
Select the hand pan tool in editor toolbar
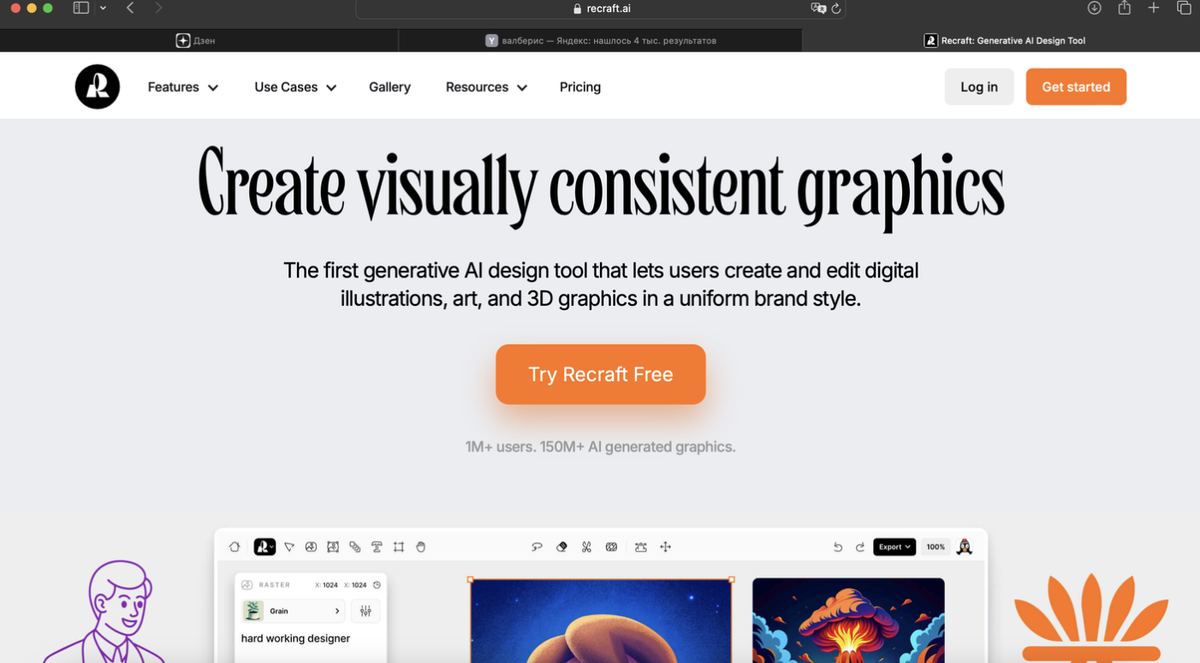(x=421, y=547)
